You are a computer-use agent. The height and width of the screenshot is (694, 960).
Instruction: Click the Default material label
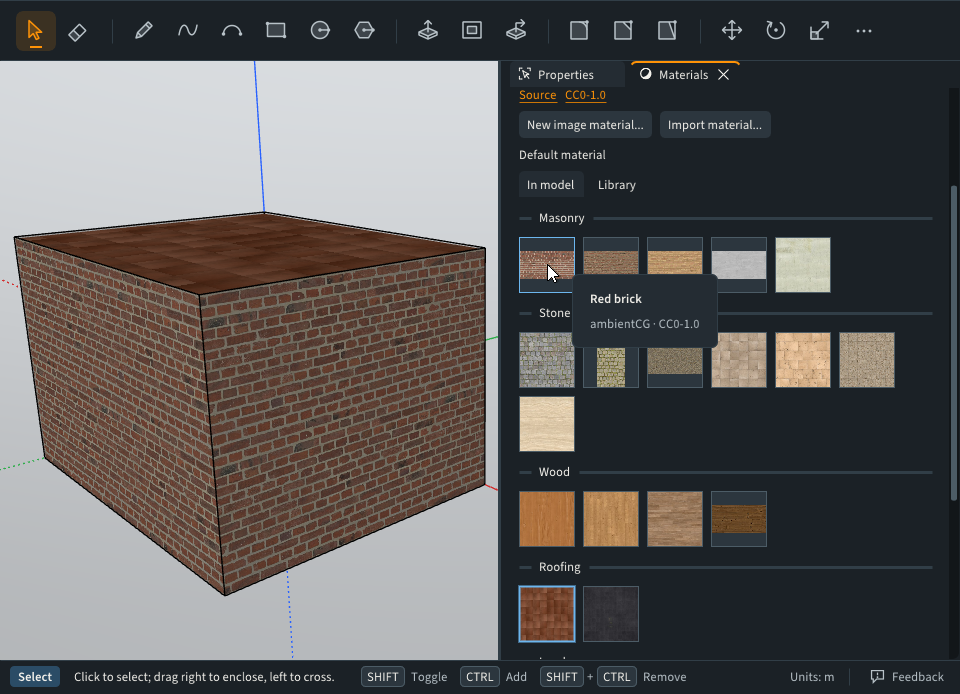coord(562,155)
